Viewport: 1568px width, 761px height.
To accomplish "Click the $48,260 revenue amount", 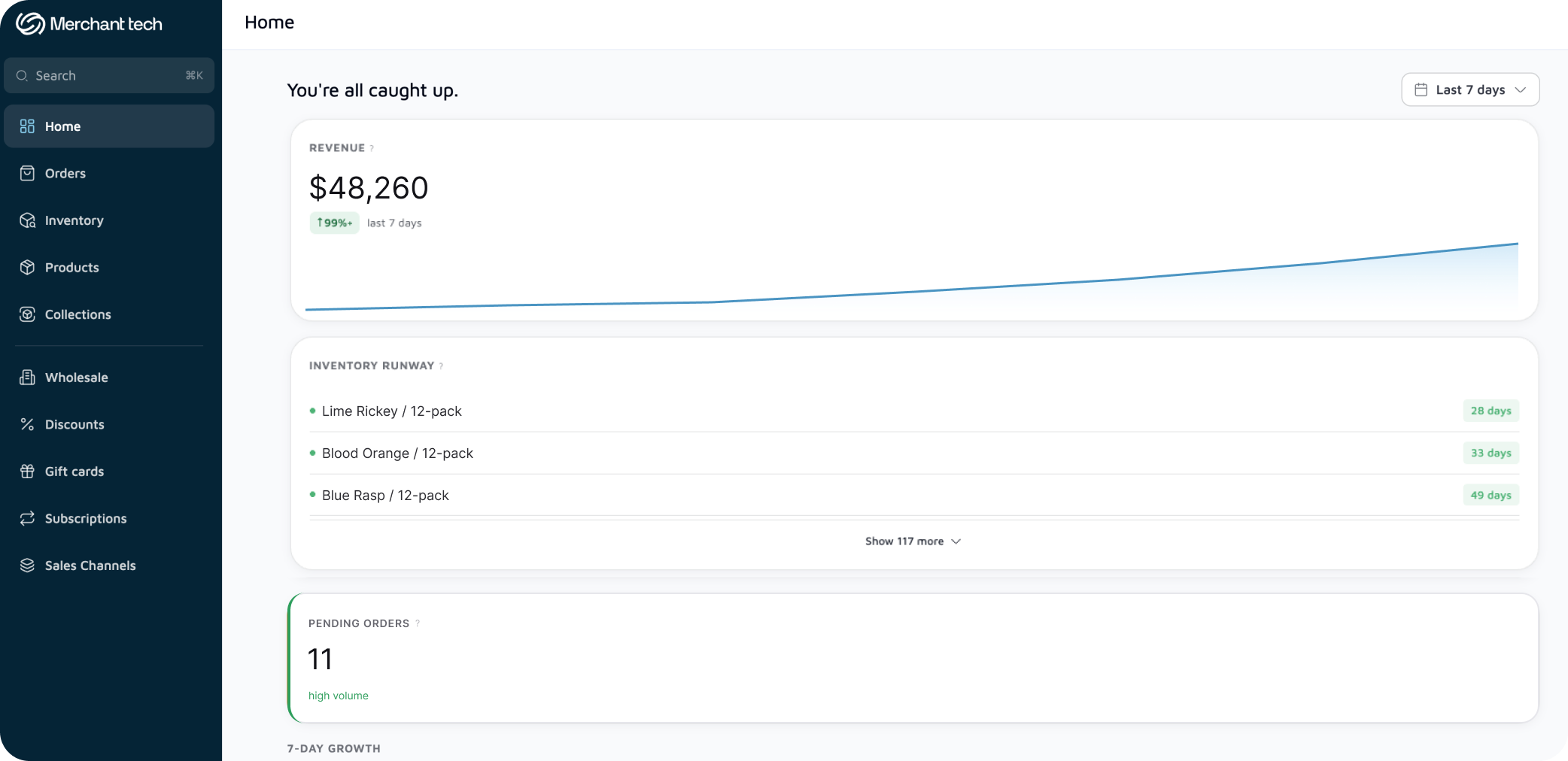I will 369,188.
